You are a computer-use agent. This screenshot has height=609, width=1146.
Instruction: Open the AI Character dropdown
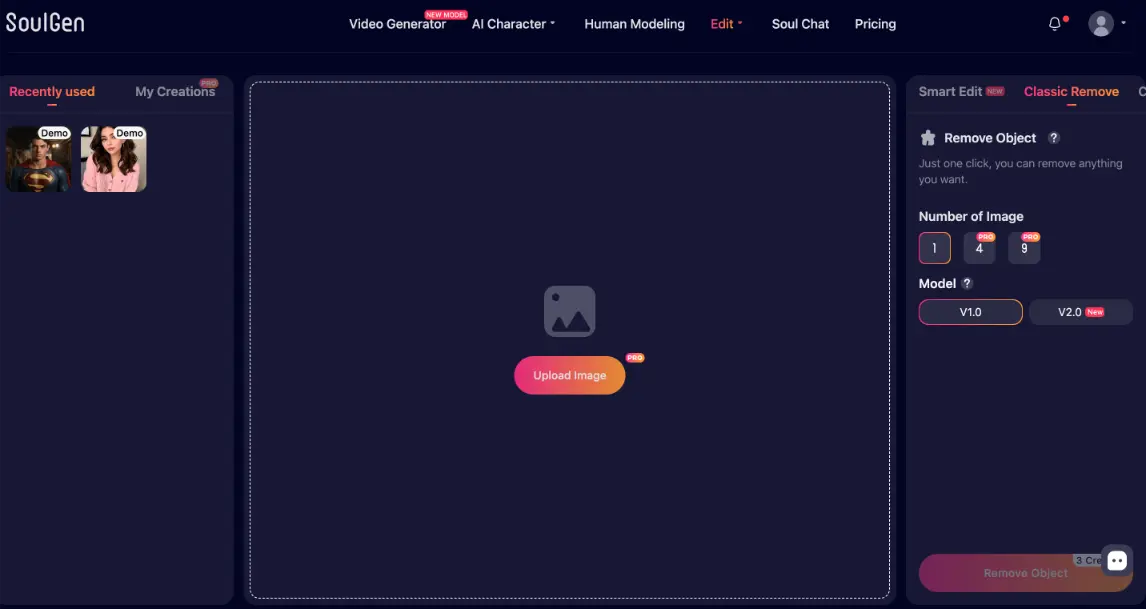tap(512, 23)
